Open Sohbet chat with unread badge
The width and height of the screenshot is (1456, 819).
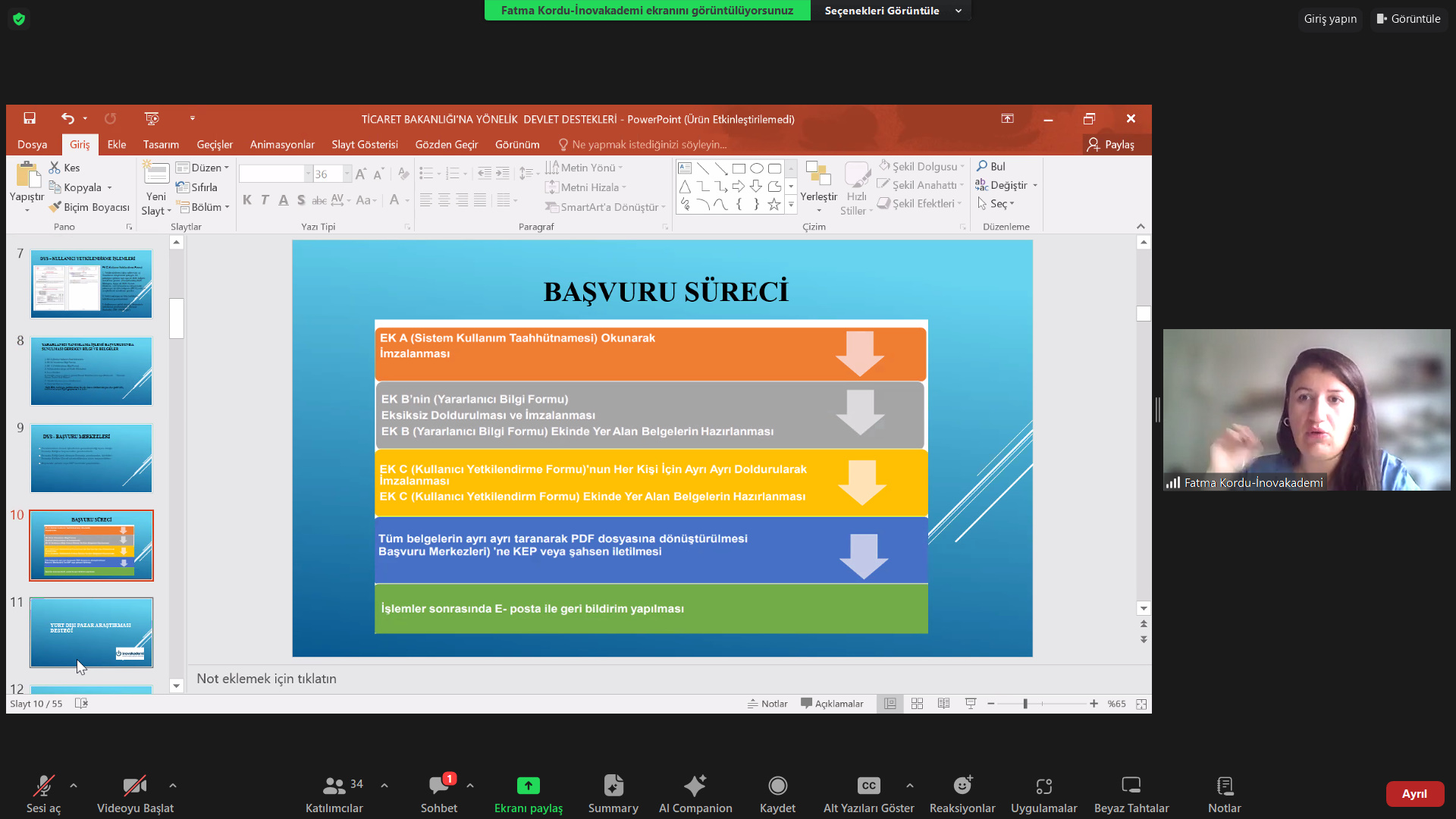pos(439,786)
